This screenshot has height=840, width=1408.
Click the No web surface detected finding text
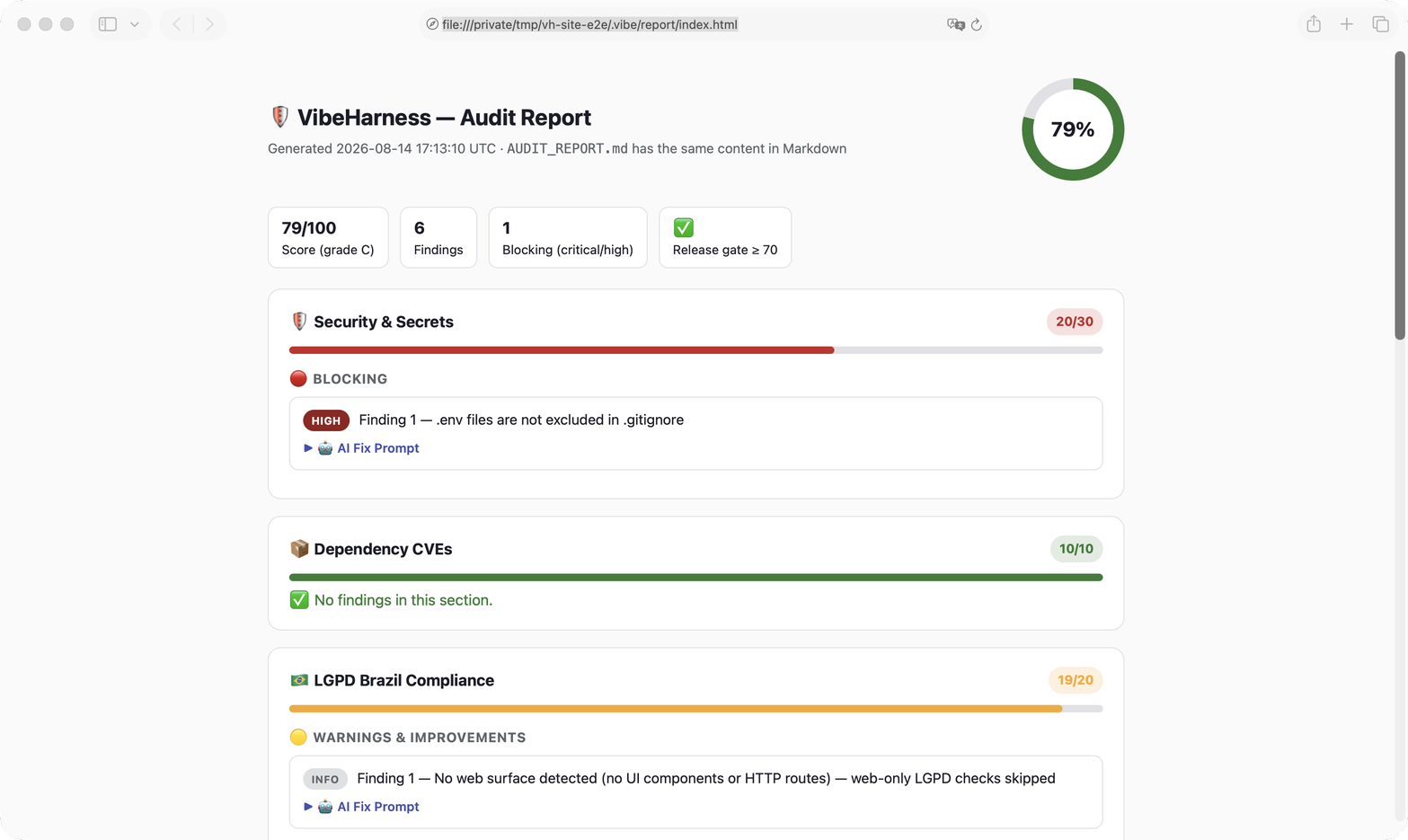(706, 778)
